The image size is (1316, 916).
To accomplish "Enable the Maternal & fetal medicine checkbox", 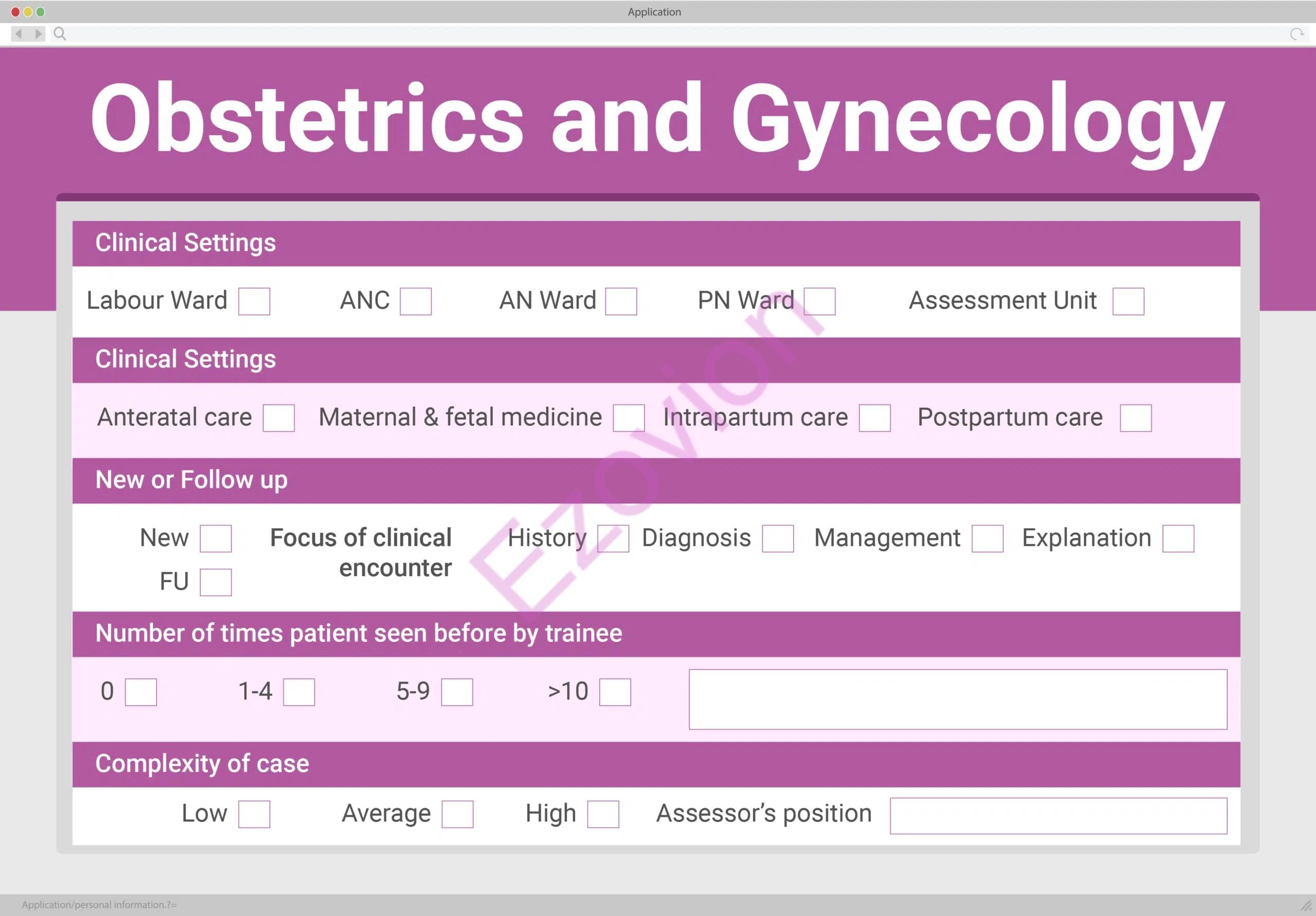I will [x=628, y=418].
